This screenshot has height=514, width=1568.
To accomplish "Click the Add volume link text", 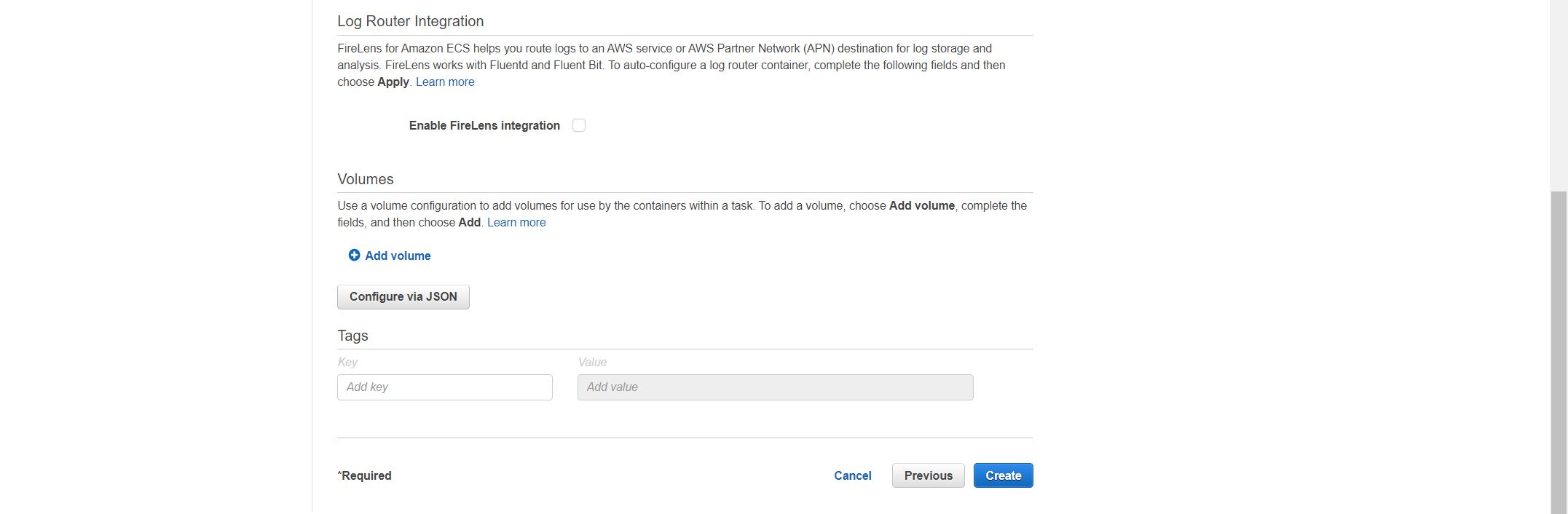I will tap(398, 256).
